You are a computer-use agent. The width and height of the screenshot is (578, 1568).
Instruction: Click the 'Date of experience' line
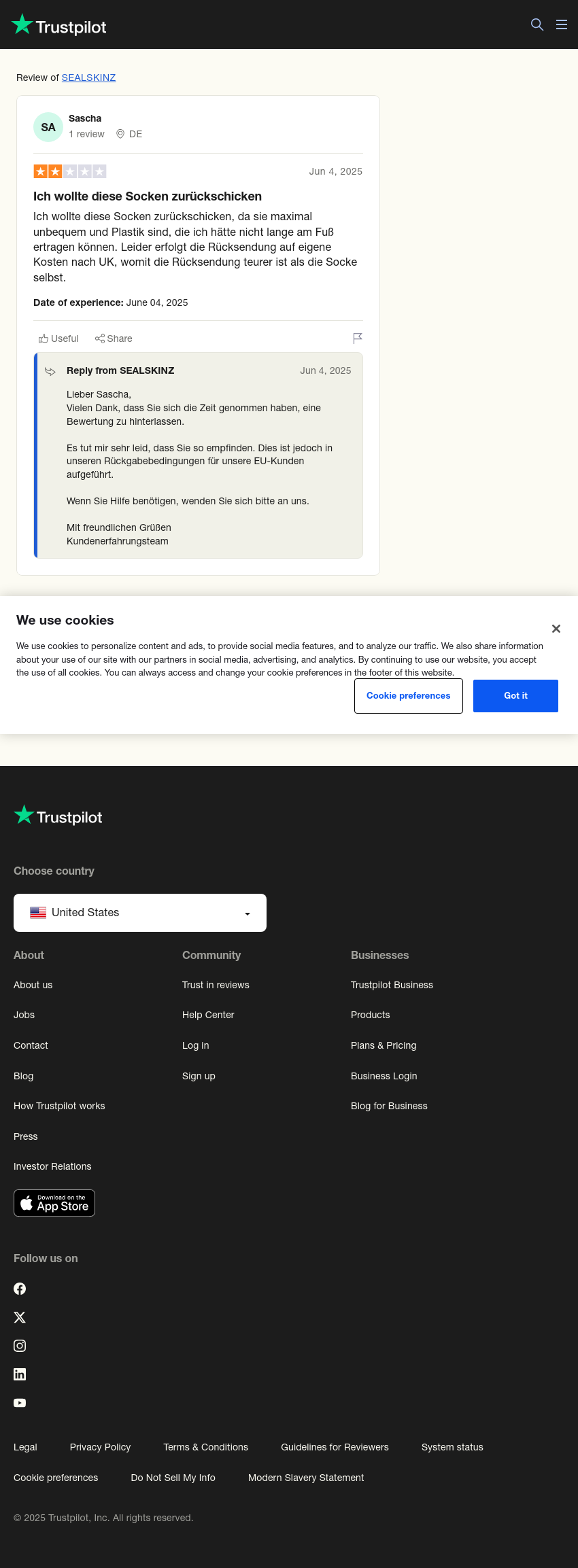click(x=111, y=302)
